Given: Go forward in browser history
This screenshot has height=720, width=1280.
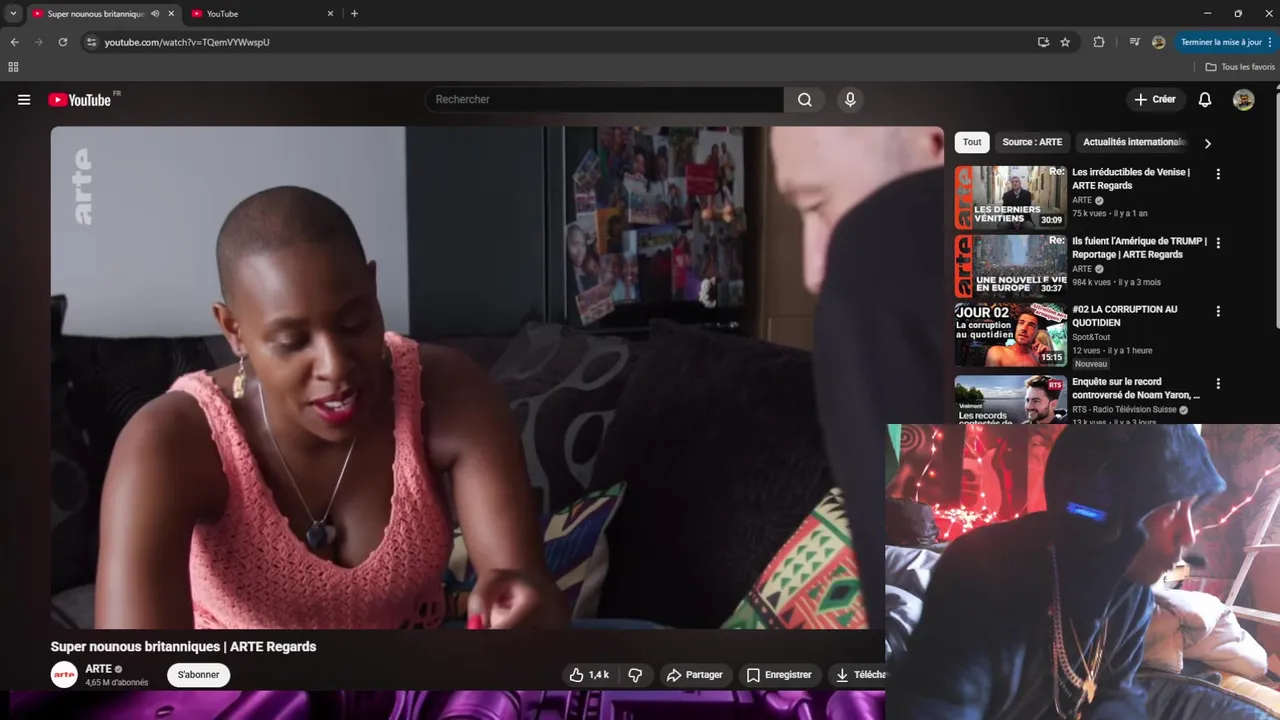Looking at the screenshot, I should tap(39, 42).
